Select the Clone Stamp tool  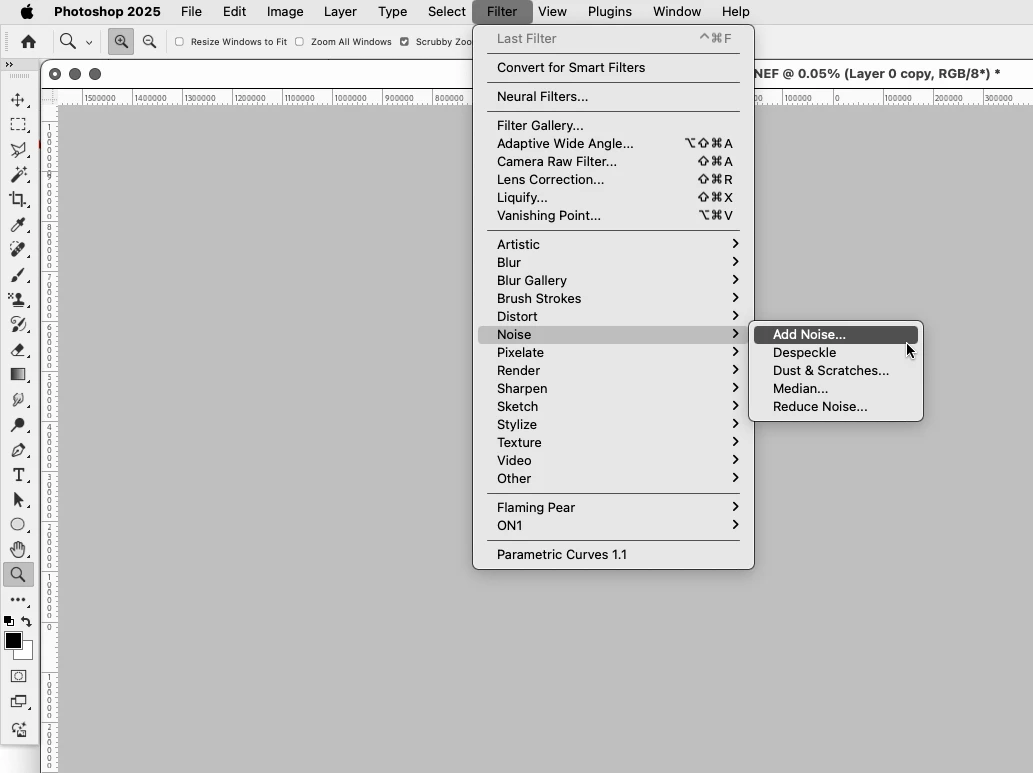18,300
